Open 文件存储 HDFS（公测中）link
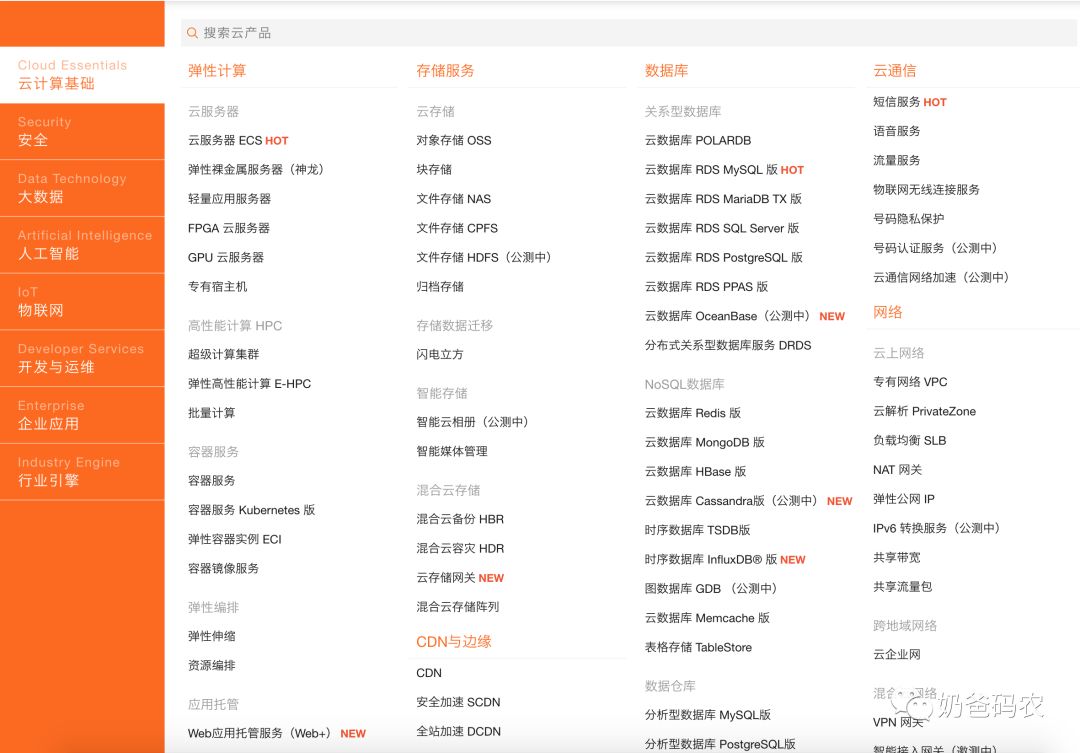Screen dimensions: 1080x753 click(x=484, y=258)
